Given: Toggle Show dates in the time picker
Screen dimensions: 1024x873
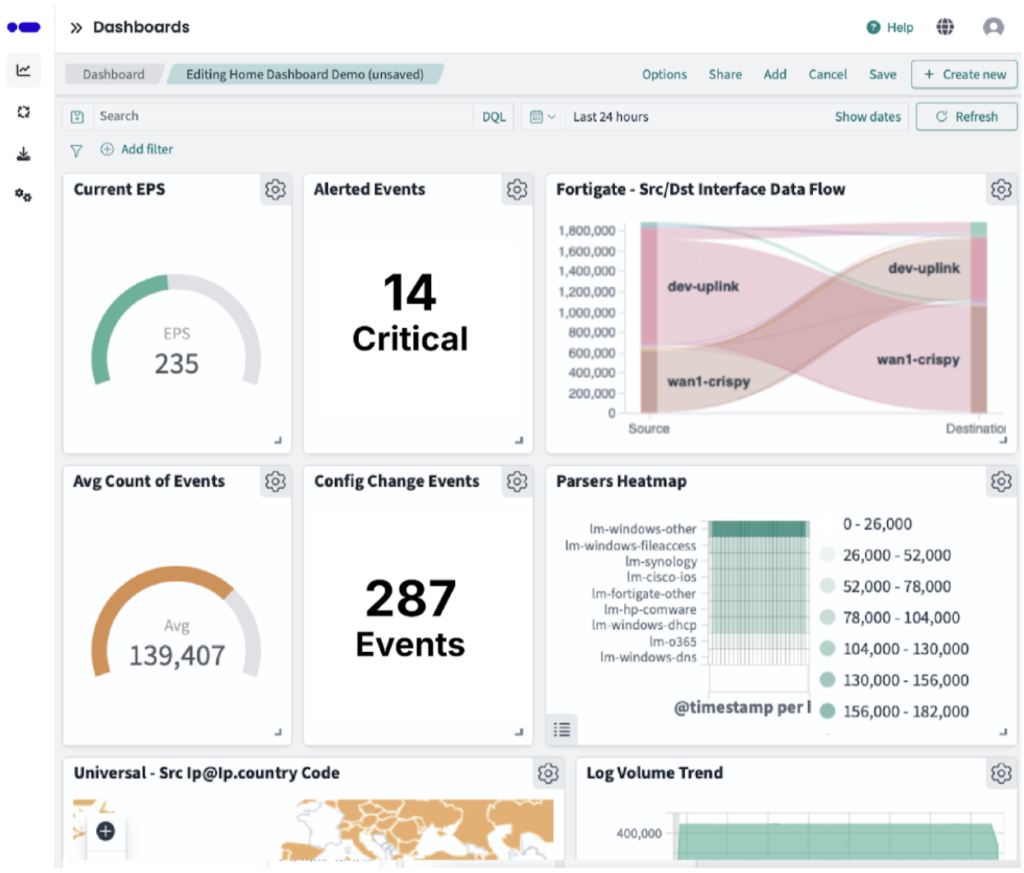Looking at the screenshot, I should point(866,116).
